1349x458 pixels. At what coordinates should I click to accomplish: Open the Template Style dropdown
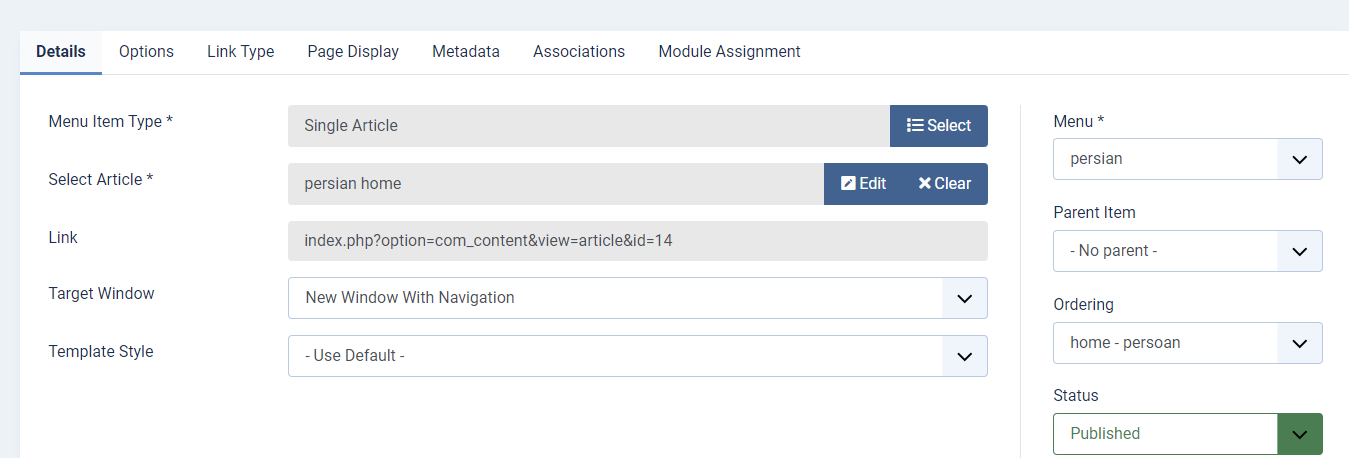click(x=638, y=356)
